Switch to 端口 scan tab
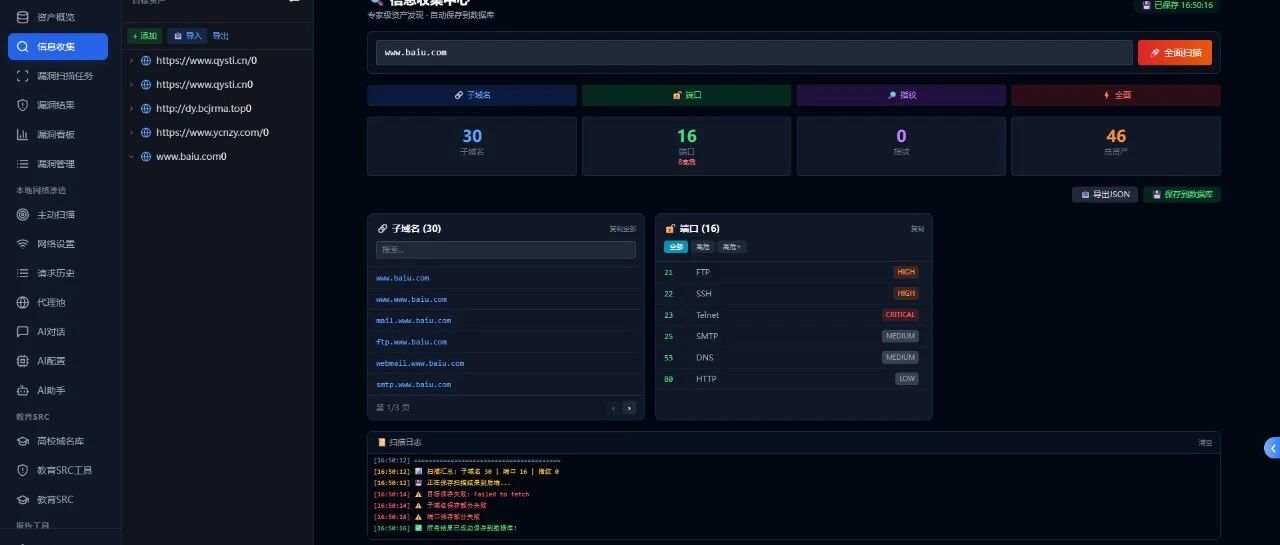Image resolution: width=1280 pixels, height=545 pixels. coord(686,95)
